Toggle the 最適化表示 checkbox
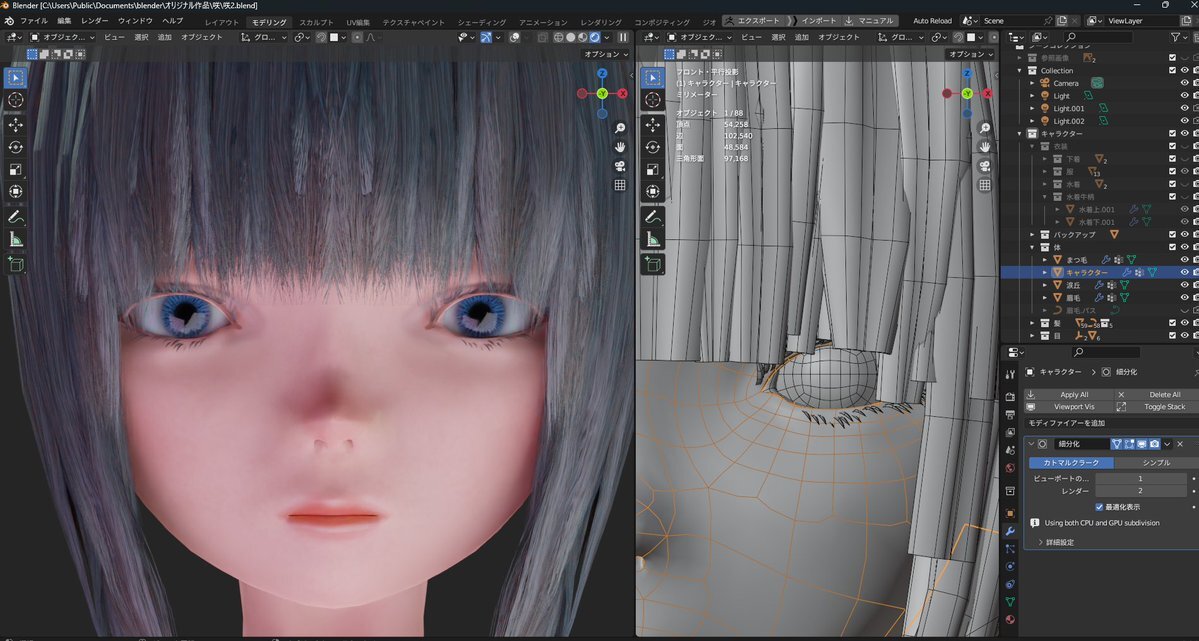The width and height of the screenshot is (1199, 641). [x=1100, y=507]
